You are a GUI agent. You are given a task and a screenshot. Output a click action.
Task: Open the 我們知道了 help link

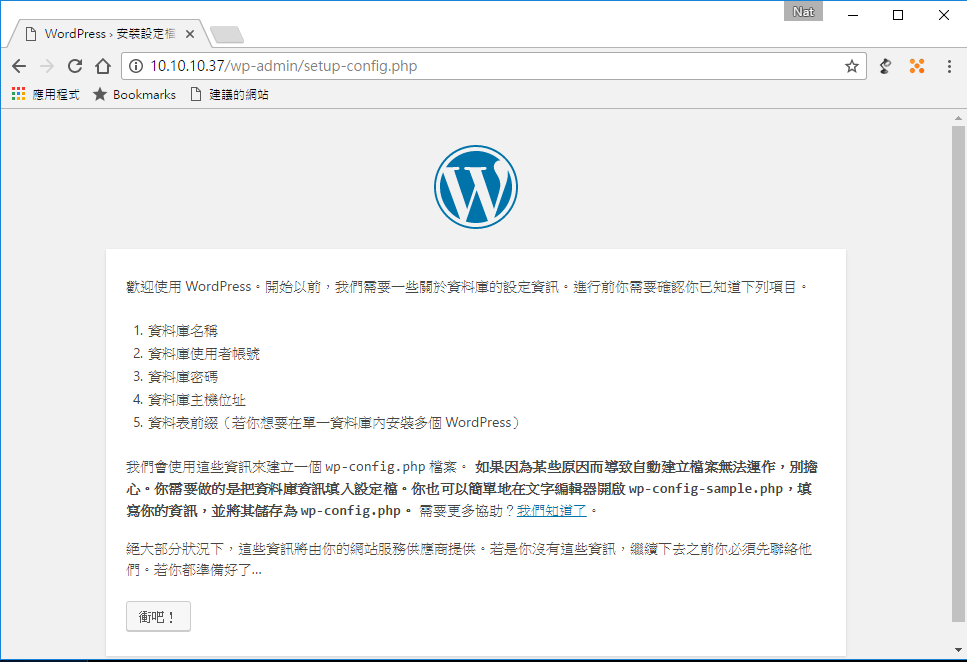click(x=551, y=511)
